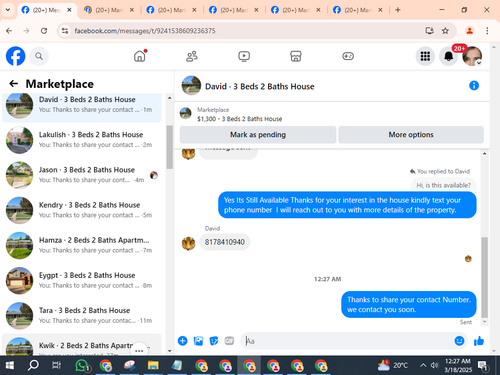Go to the Home feed icon
The image size is (500, 375).
(140, 56)
